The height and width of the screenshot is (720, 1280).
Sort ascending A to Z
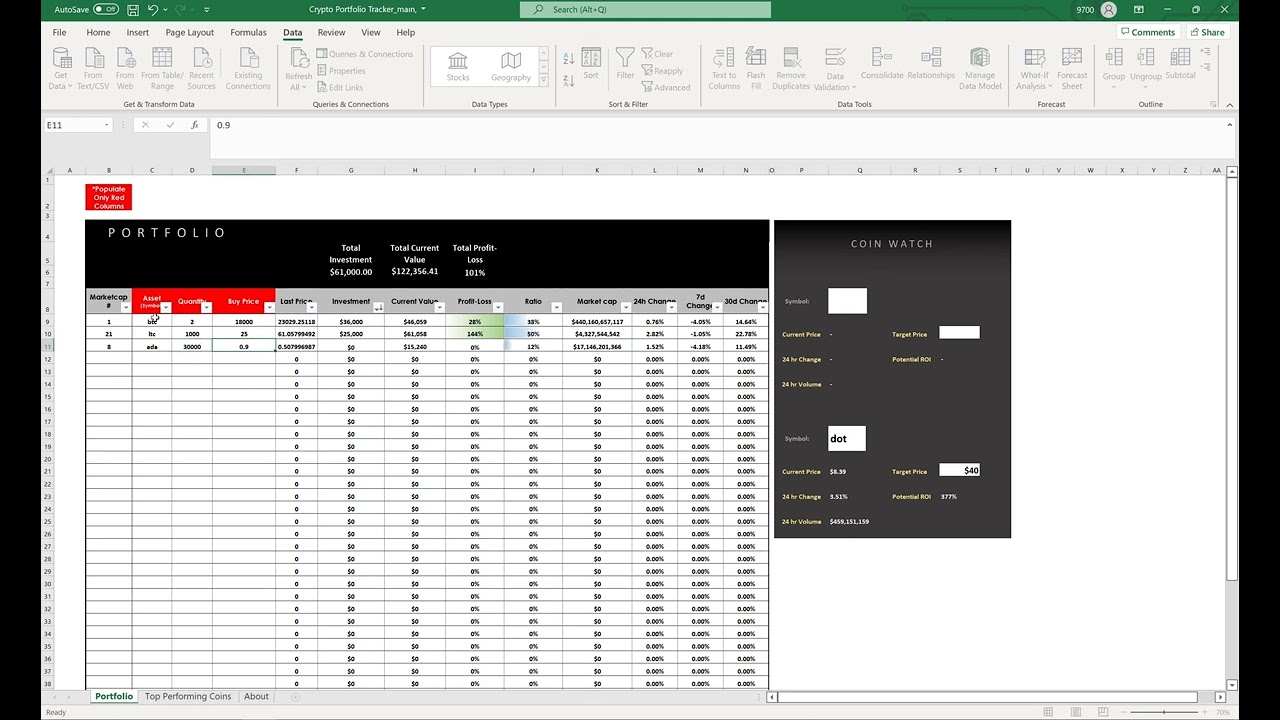point(568,56)
